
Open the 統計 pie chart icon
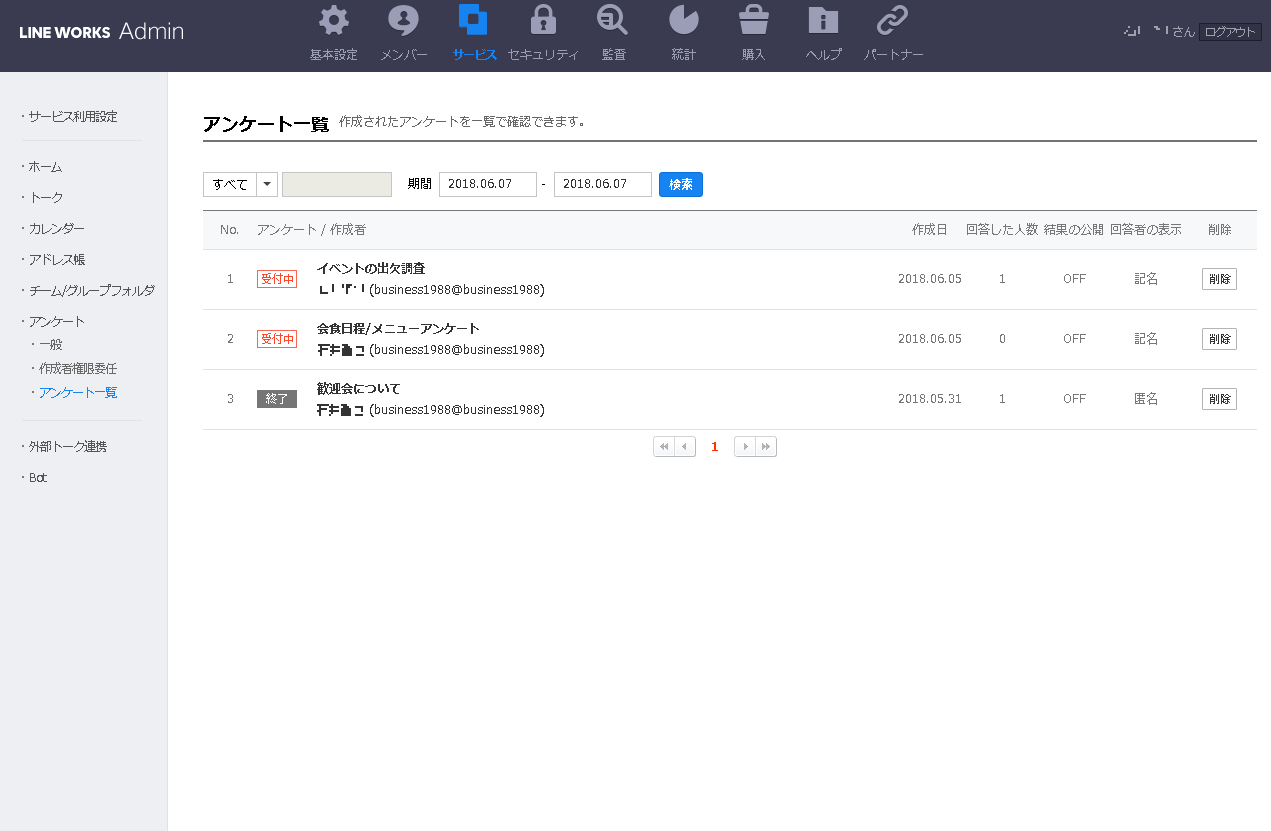pos(683,21)
